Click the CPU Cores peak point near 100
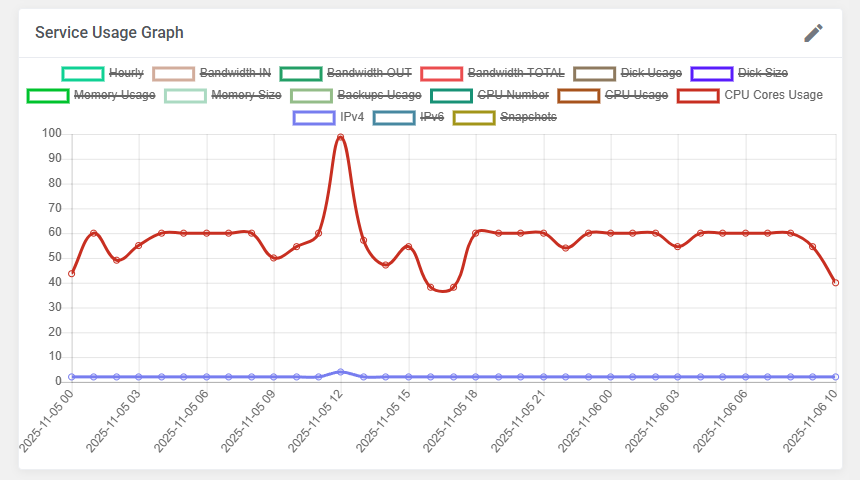Viewport: 860px width, 480px height. 340,137
